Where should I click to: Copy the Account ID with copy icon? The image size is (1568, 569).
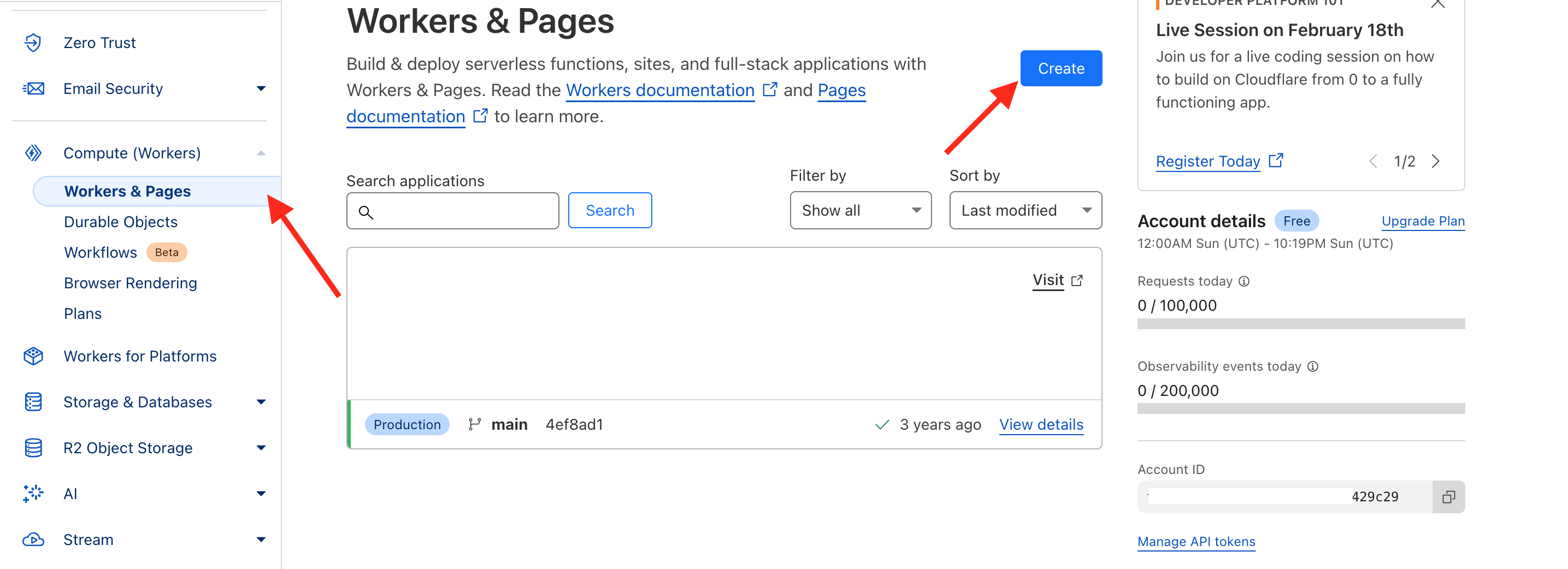click(x=1448, y=497)
